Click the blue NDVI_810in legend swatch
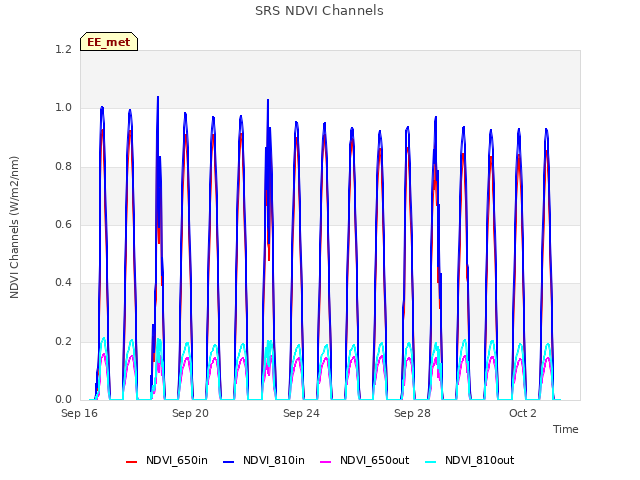This screenshot has height=480, width=640. tap(229, 462)
